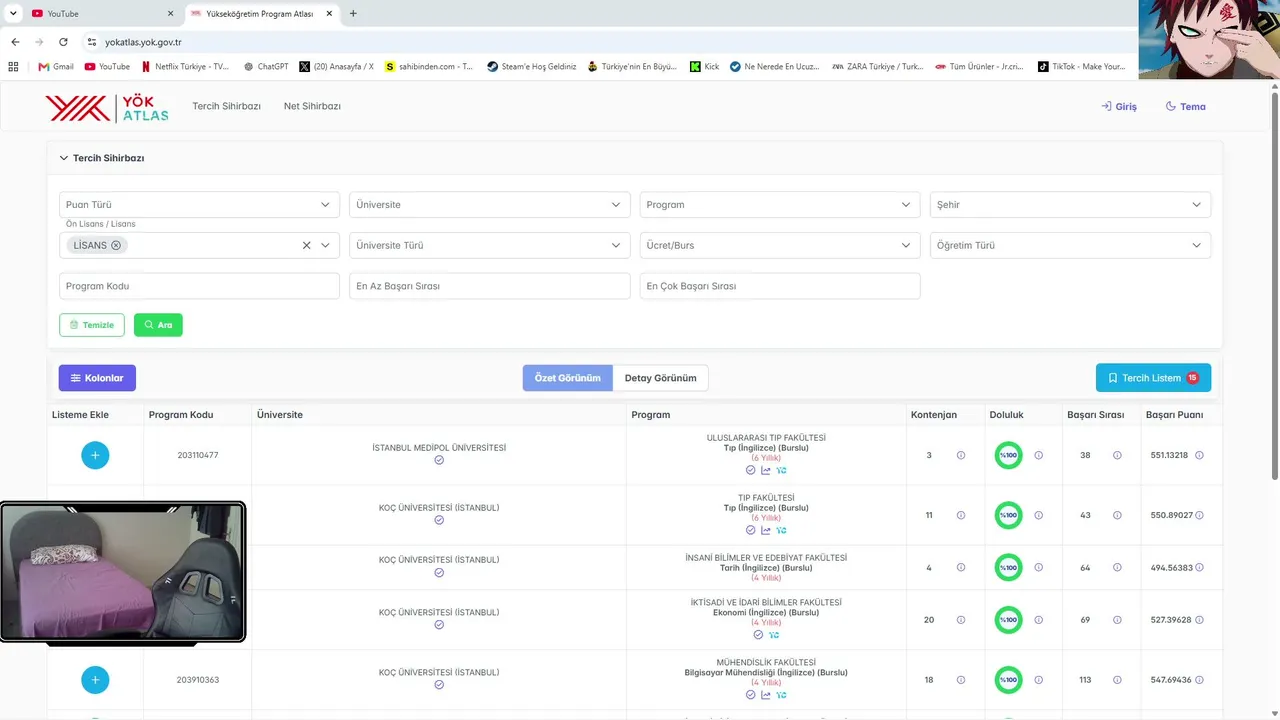This screenshot has height=720, width=1280.
Task: Click %100 doluluk ring in Bilgisayar Mühendisliği row
Action: pyautogui.click(x=1009, y=680)
